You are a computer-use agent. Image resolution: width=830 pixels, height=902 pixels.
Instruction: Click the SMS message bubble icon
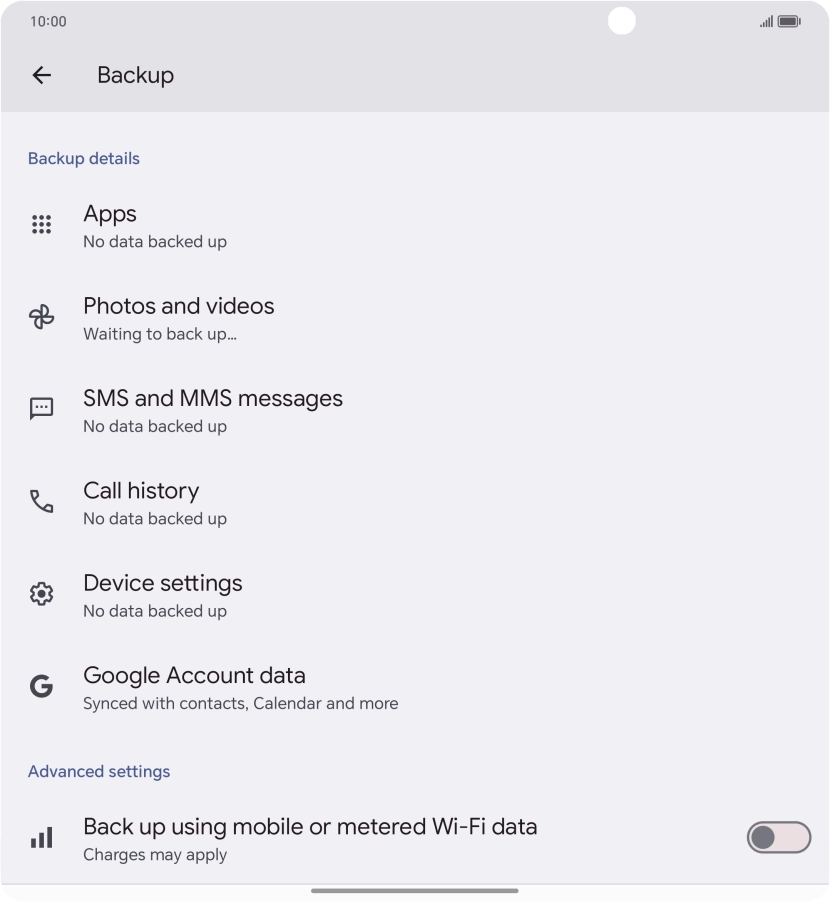[x=41, y=409]
